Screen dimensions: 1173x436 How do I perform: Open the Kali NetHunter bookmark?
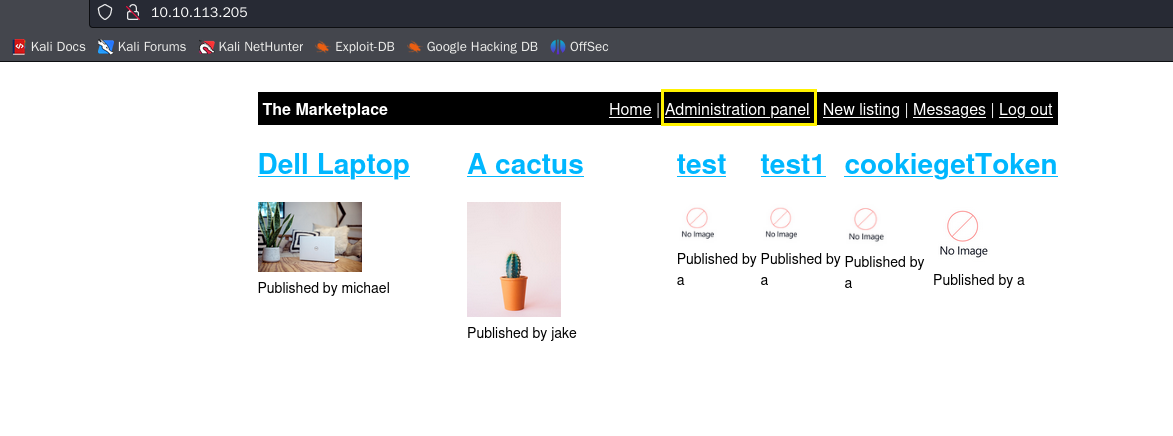tap(251, 46)
